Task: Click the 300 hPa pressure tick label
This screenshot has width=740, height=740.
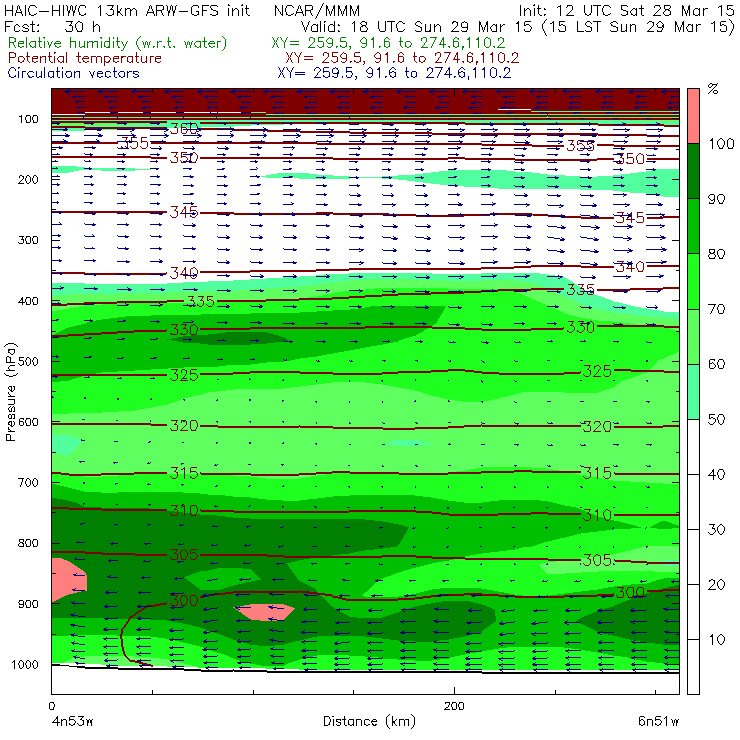Action: (28, 240)
